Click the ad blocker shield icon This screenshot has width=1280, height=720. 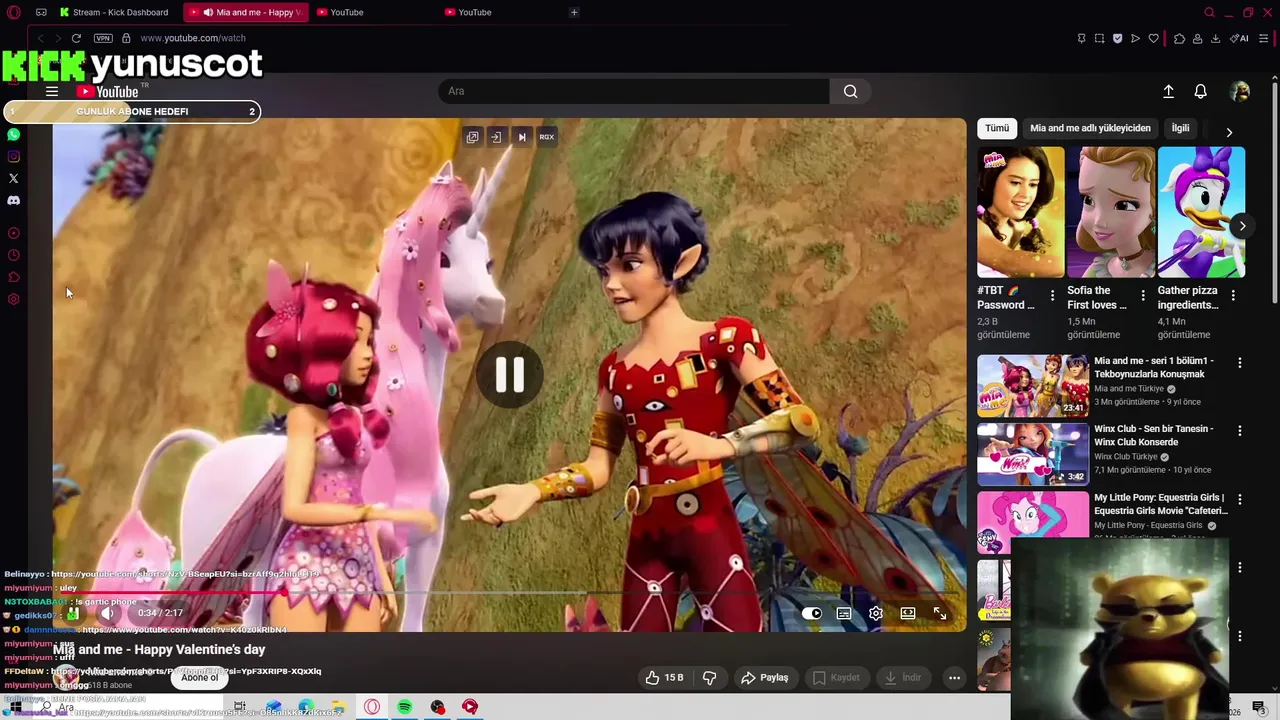1117,38
